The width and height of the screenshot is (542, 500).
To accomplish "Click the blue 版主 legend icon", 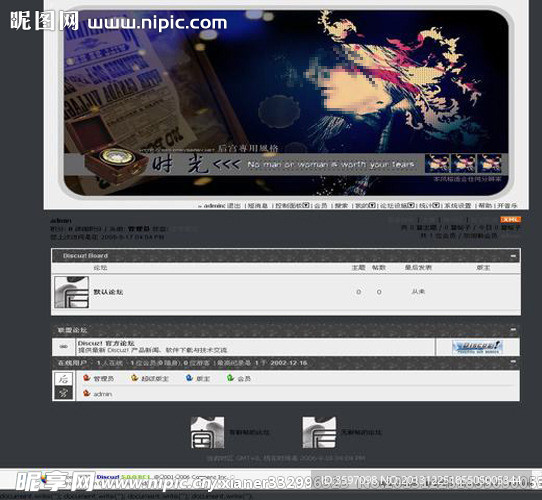I will (x=189, y=378).
